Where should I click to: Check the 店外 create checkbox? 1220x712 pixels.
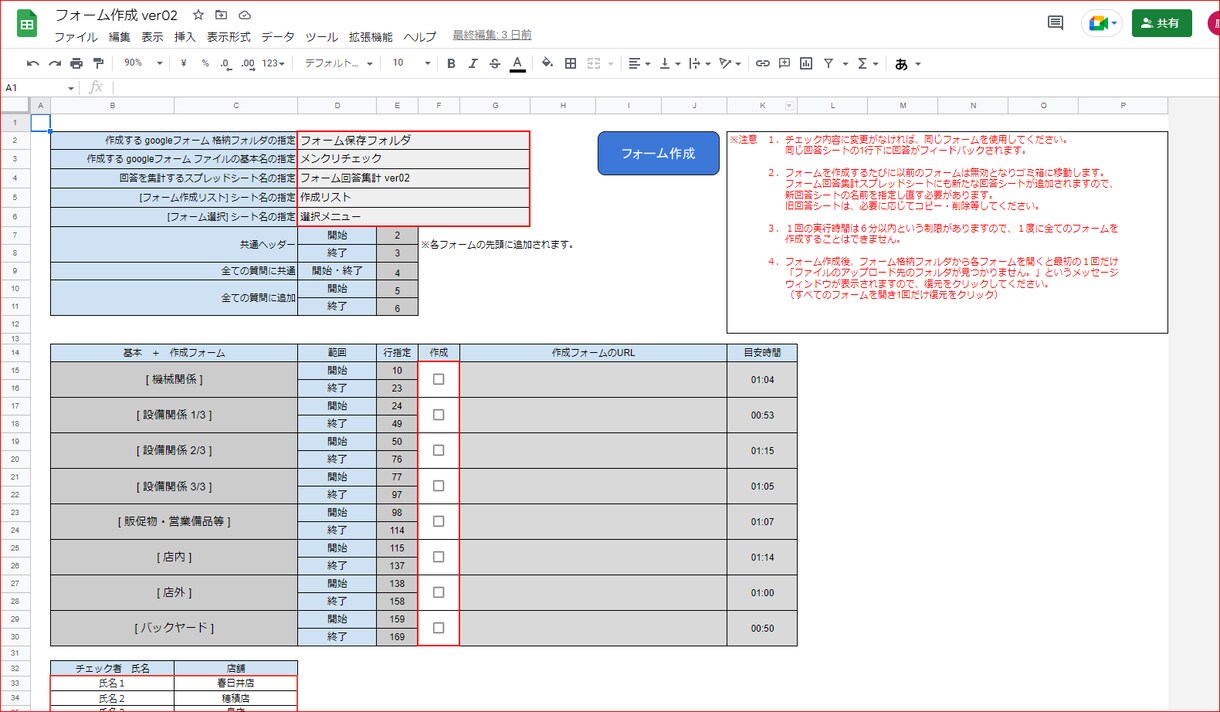click(438, 592)
